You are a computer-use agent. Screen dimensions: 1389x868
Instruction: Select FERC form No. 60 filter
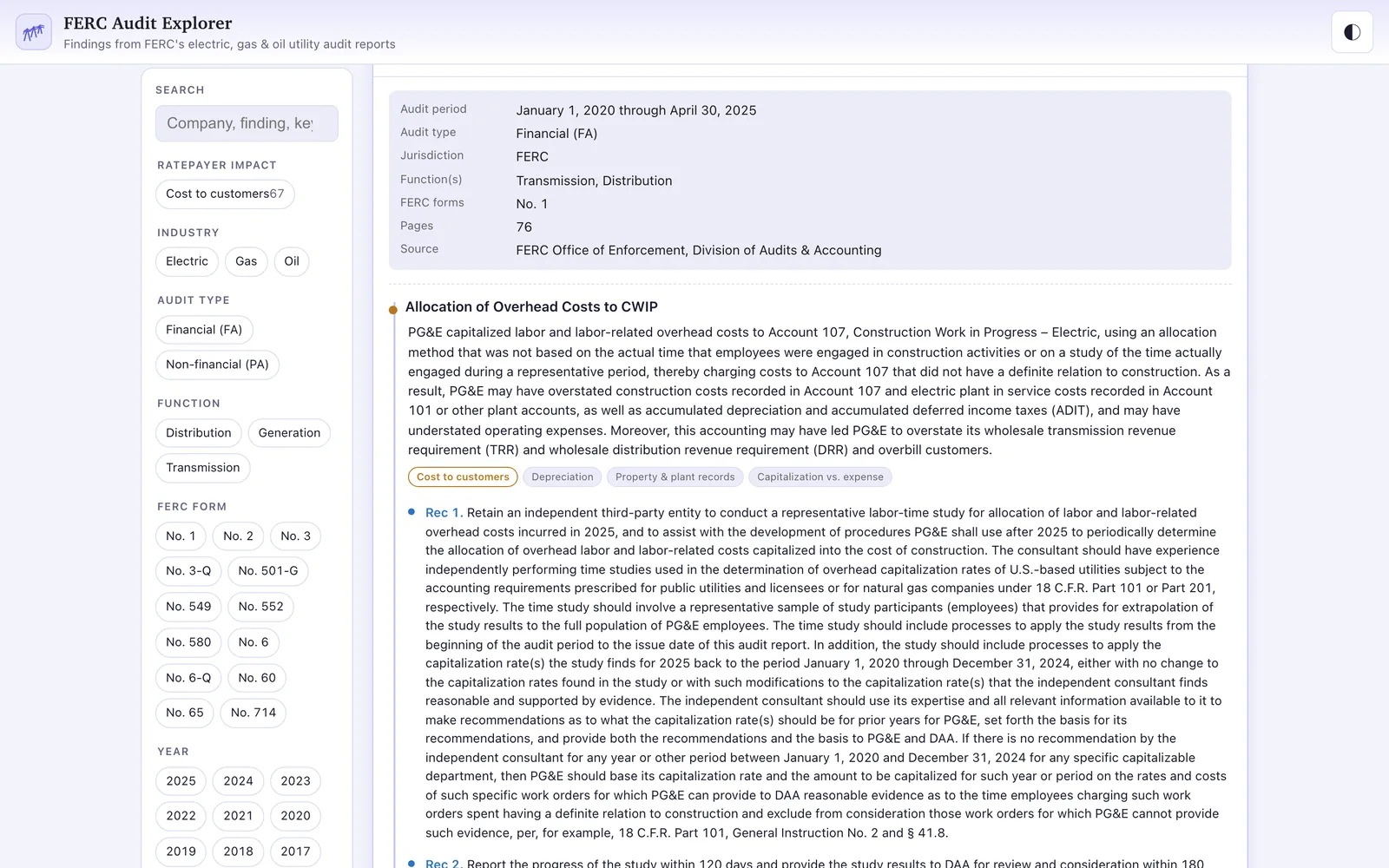click(257, 678)
